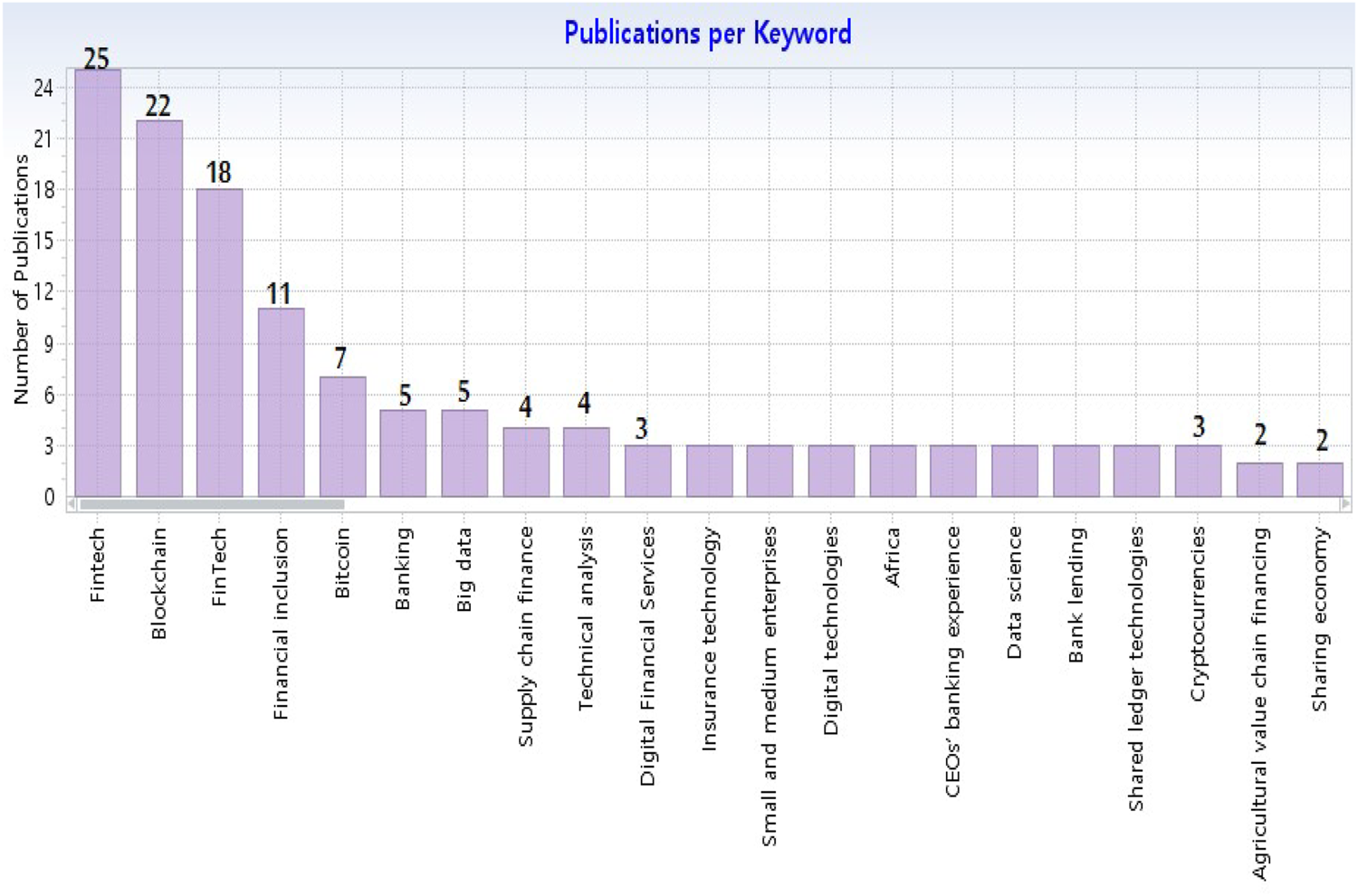Select the Blockchain bar showing 22 publications

click(x=159, y=308)
